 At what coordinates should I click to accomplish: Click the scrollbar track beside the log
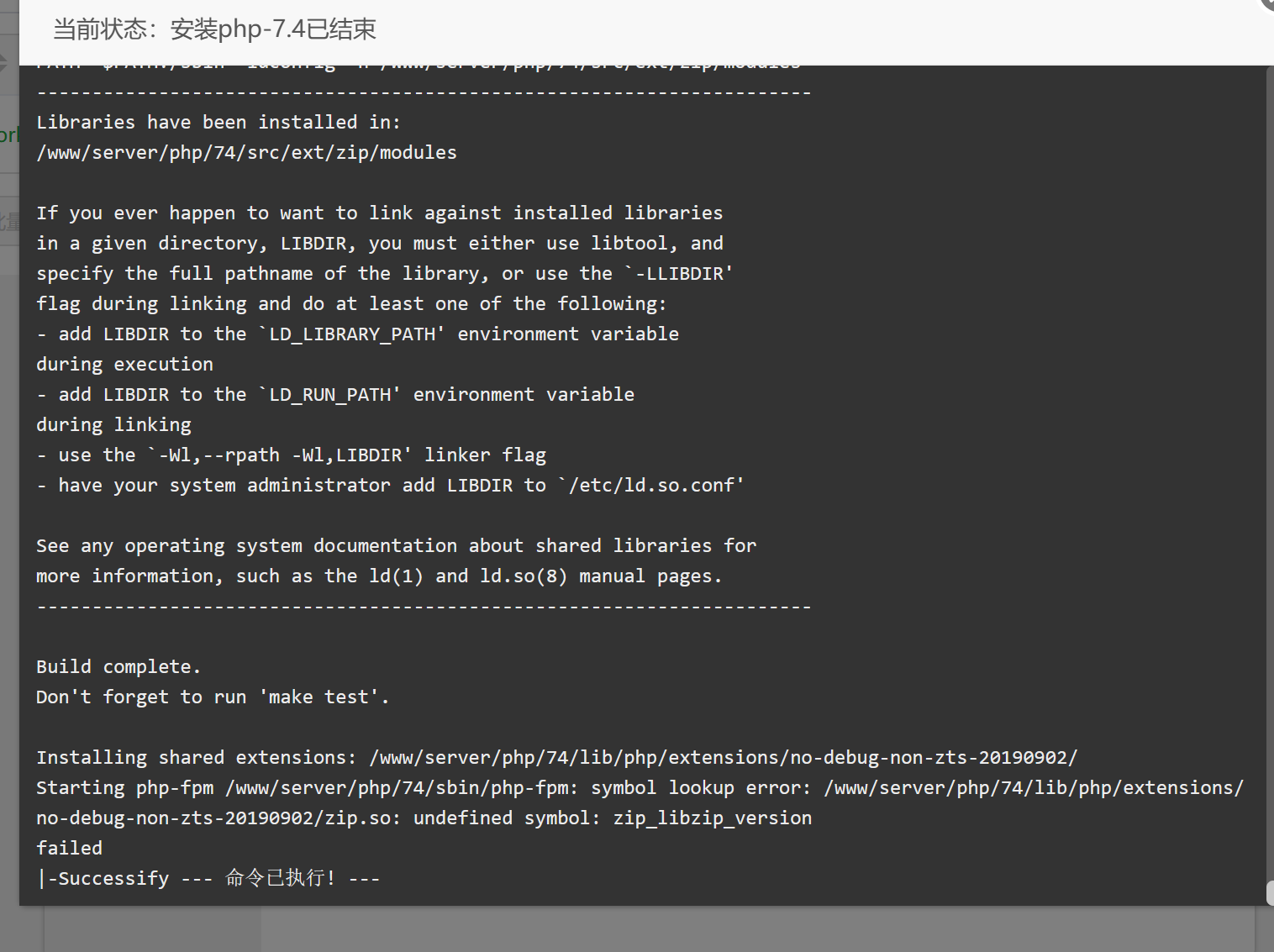coord(1270,471)
